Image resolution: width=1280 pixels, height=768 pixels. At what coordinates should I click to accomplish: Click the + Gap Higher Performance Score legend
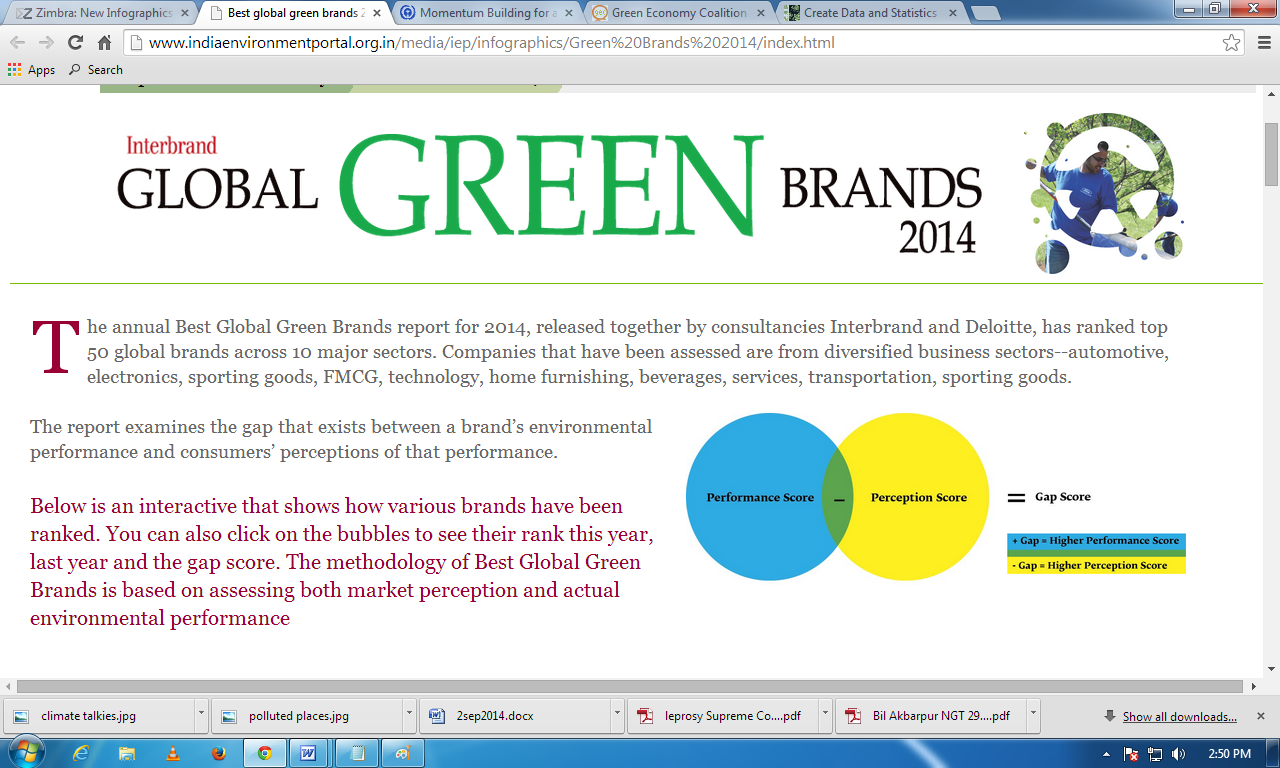coord(1096,541)
